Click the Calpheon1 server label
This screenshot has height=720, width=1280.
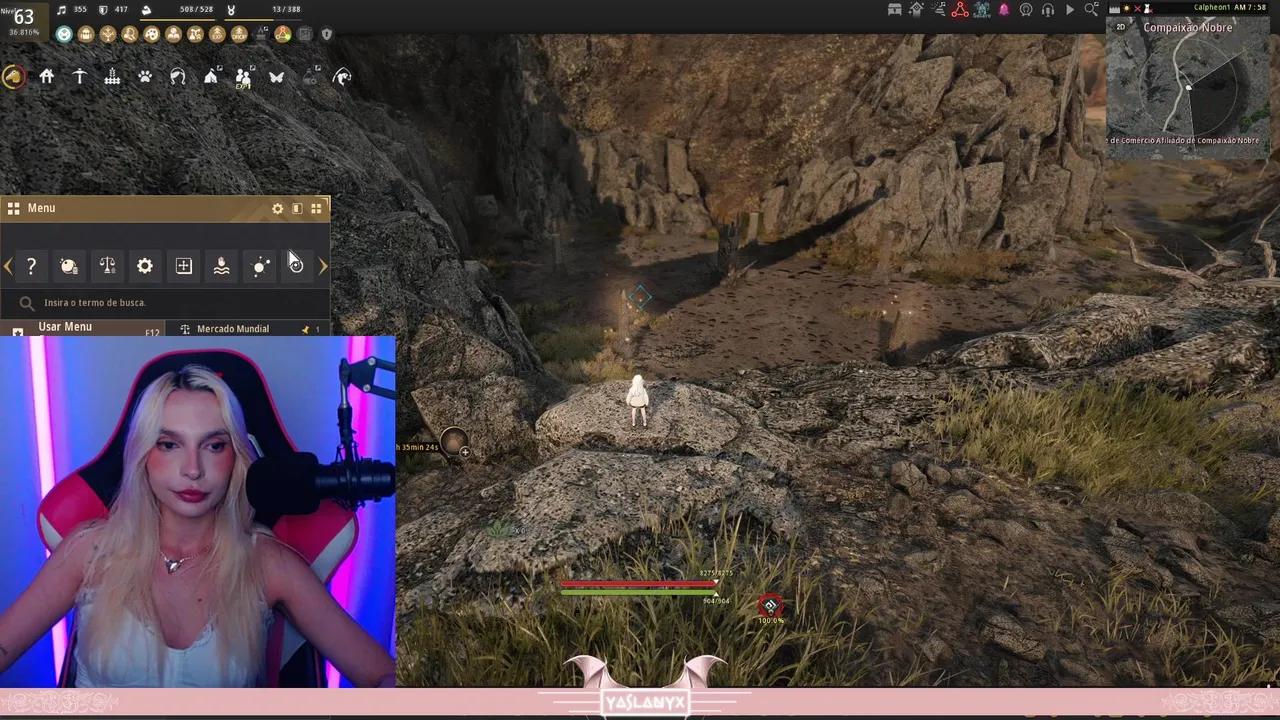click(x=1212, y=8)
